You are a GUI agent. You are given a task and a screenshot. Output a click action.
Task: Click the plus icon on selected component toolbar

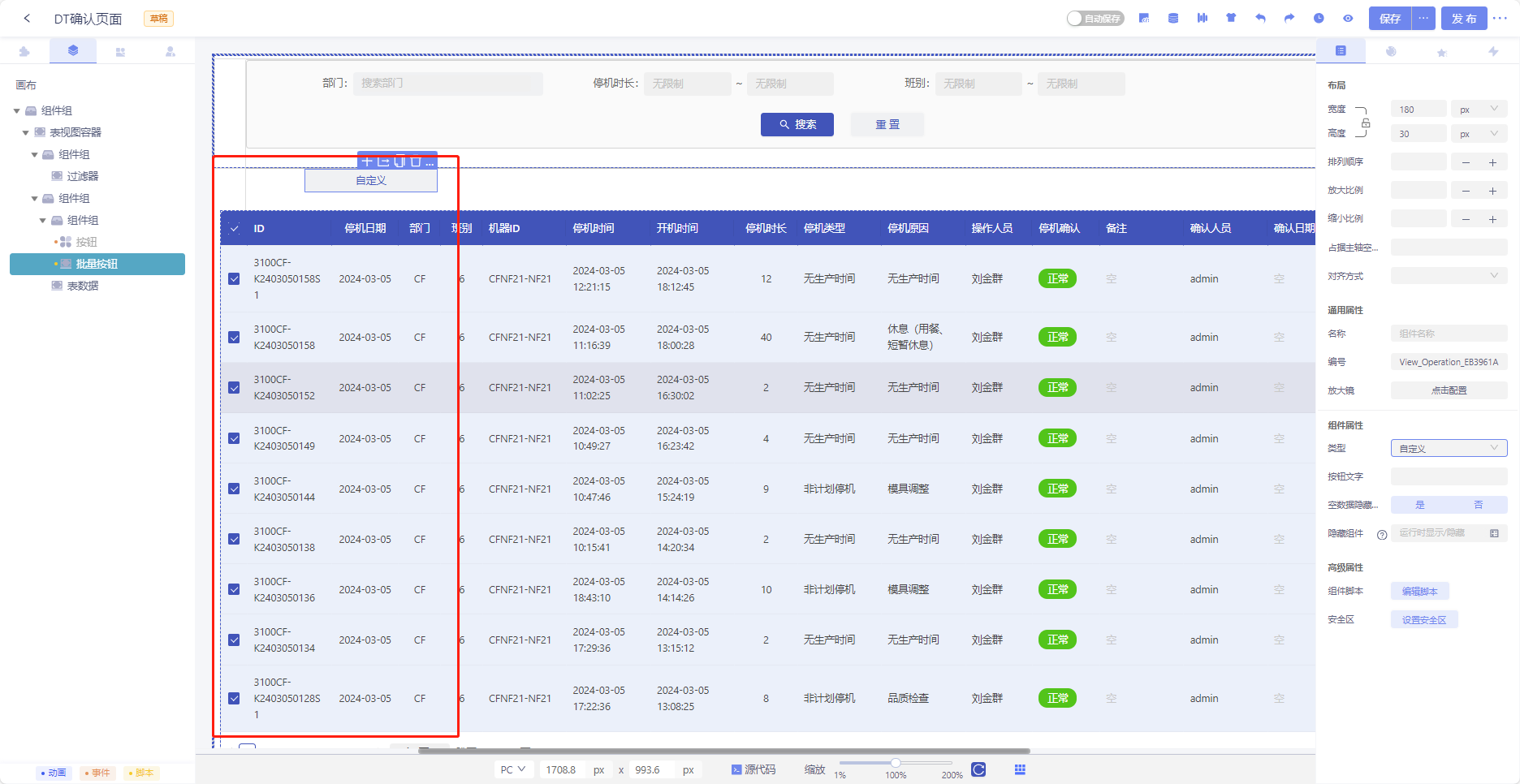[x=367, y=161]
